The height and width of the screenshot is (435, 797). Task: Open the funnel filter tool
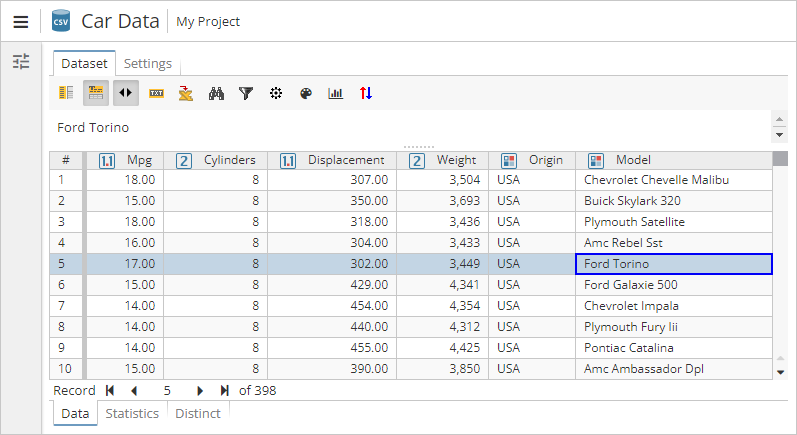(245, 93)
